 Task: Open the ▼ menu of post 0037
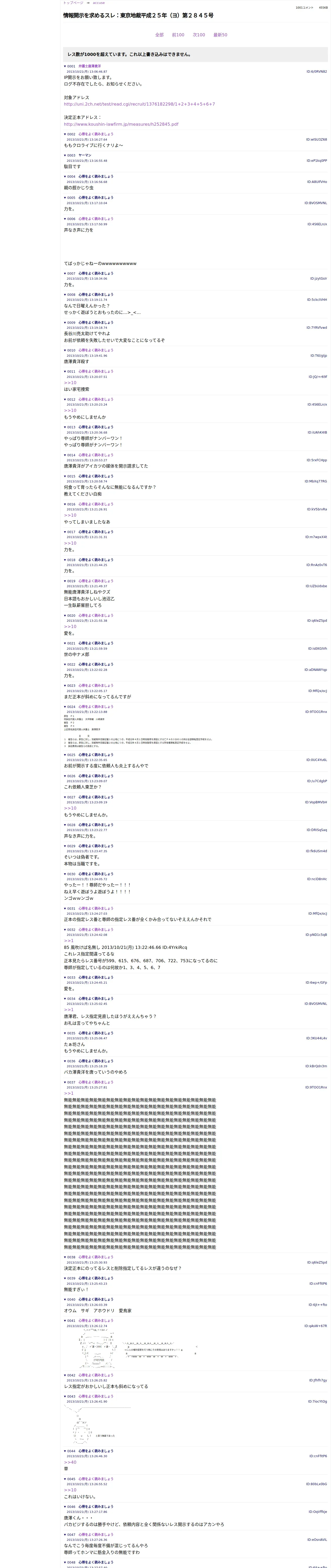click(x=65, y=1082)
